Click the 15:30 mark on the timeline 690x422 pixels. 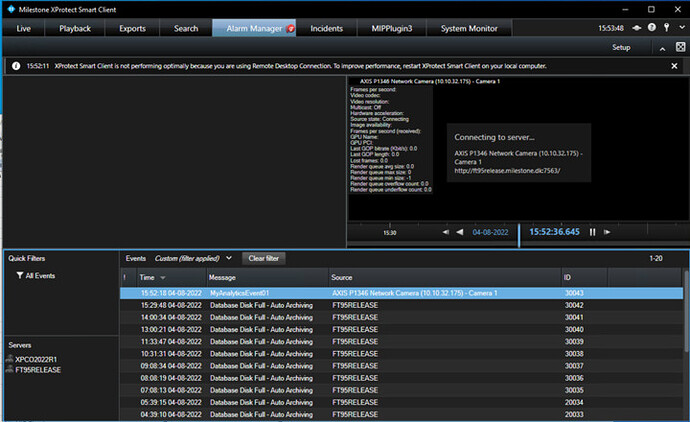pos(389,233)
